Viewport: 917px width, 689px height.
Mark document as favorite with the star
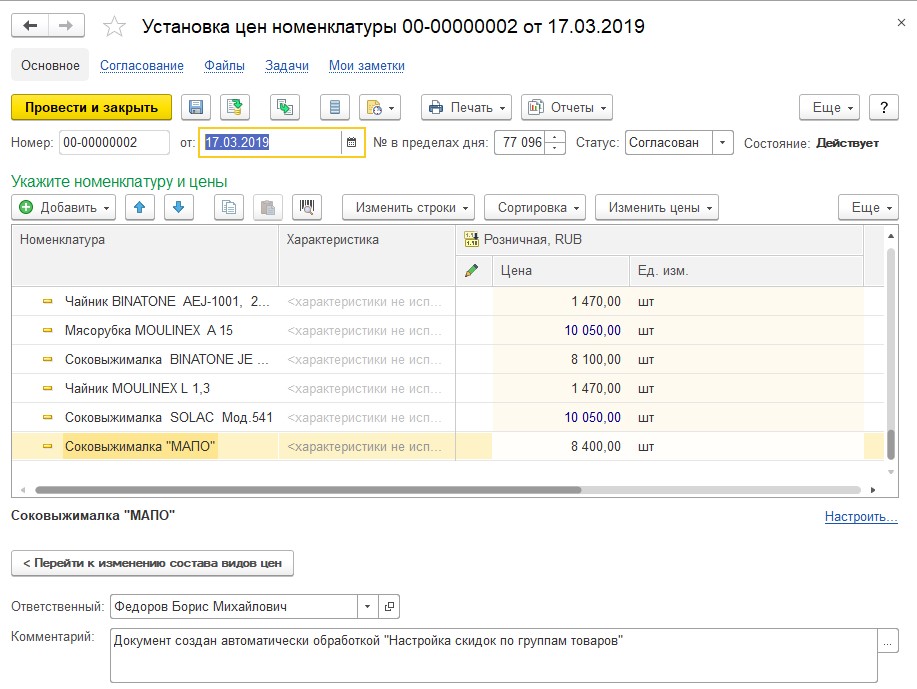tap(114, 26)
